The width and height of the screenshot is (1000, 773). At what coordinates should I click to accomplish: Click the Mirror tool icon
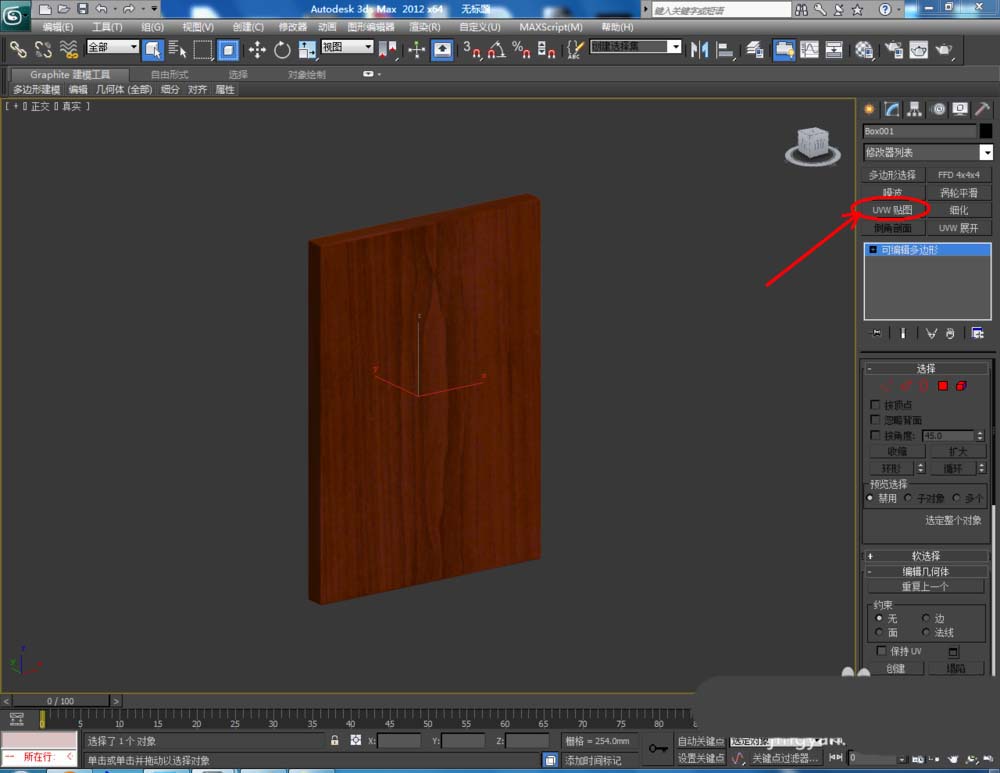point(700,49)
